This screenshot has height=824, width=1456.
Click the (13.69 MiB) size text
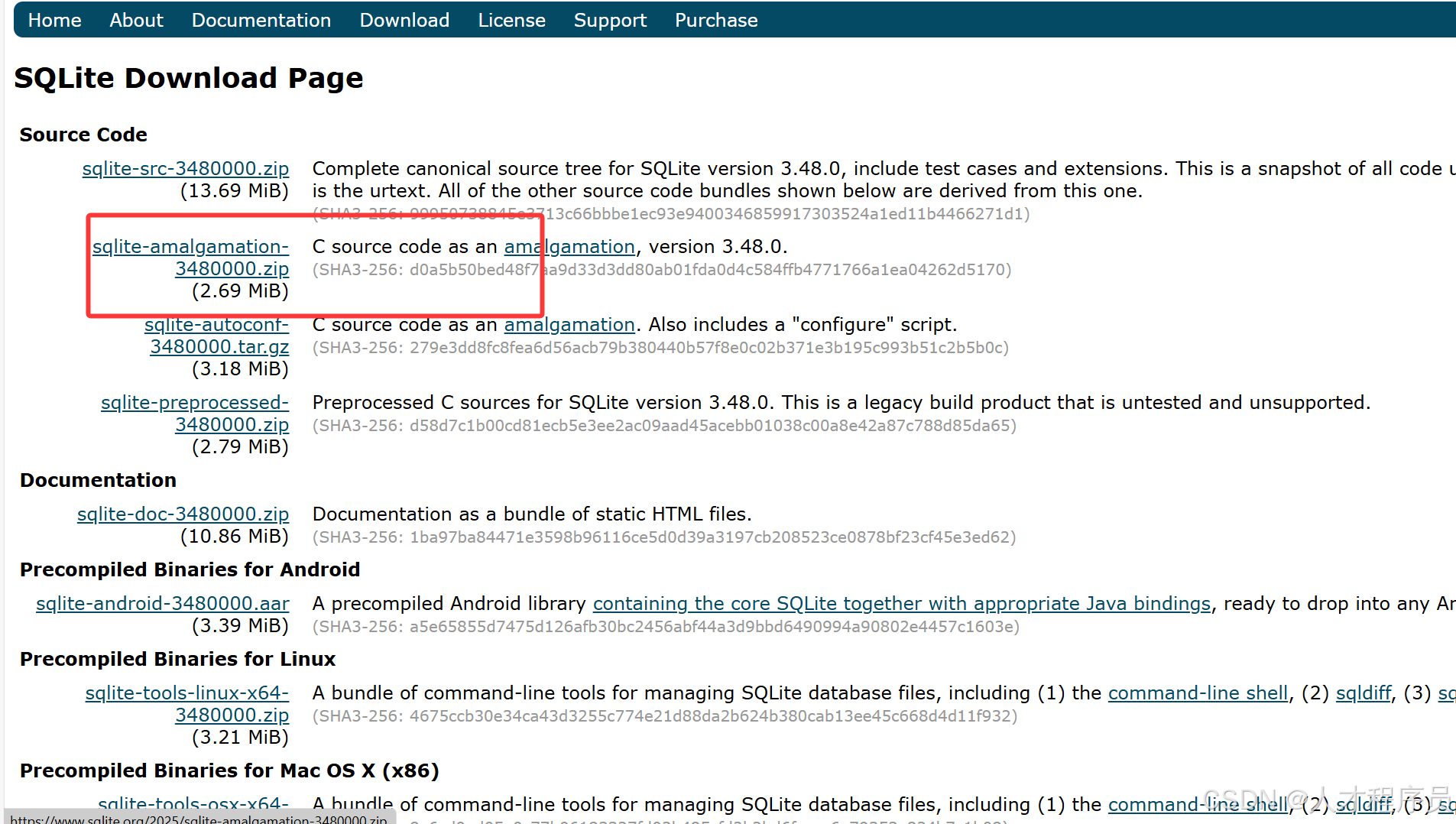(235, 191)
